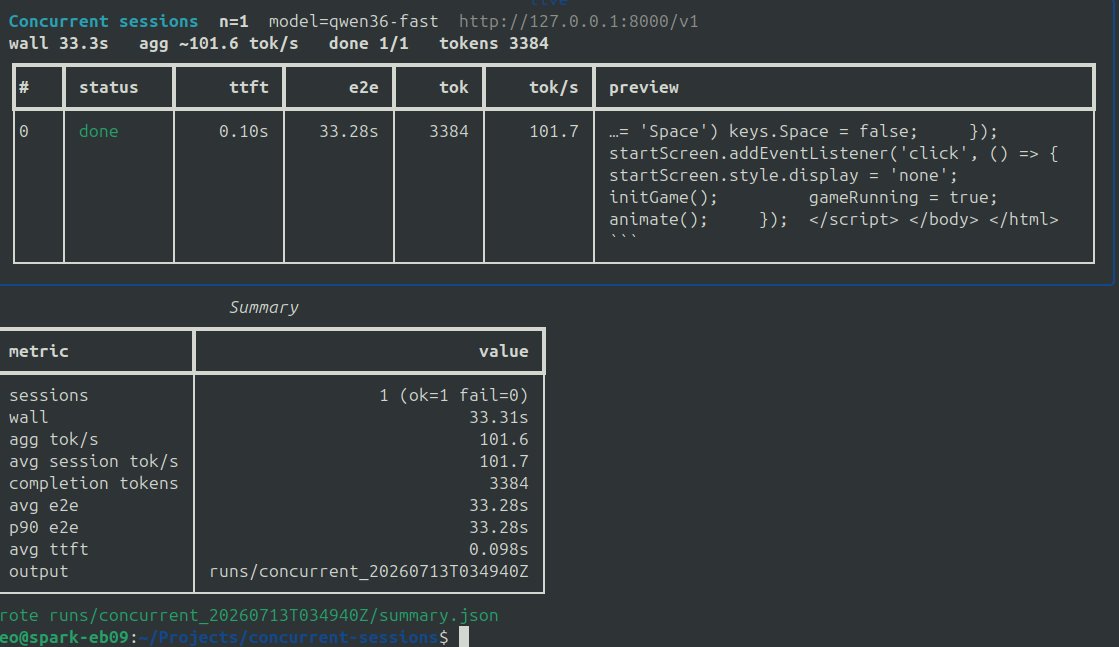
Task: Click the 'preview' column header
Action: click(x=644, y=87)
